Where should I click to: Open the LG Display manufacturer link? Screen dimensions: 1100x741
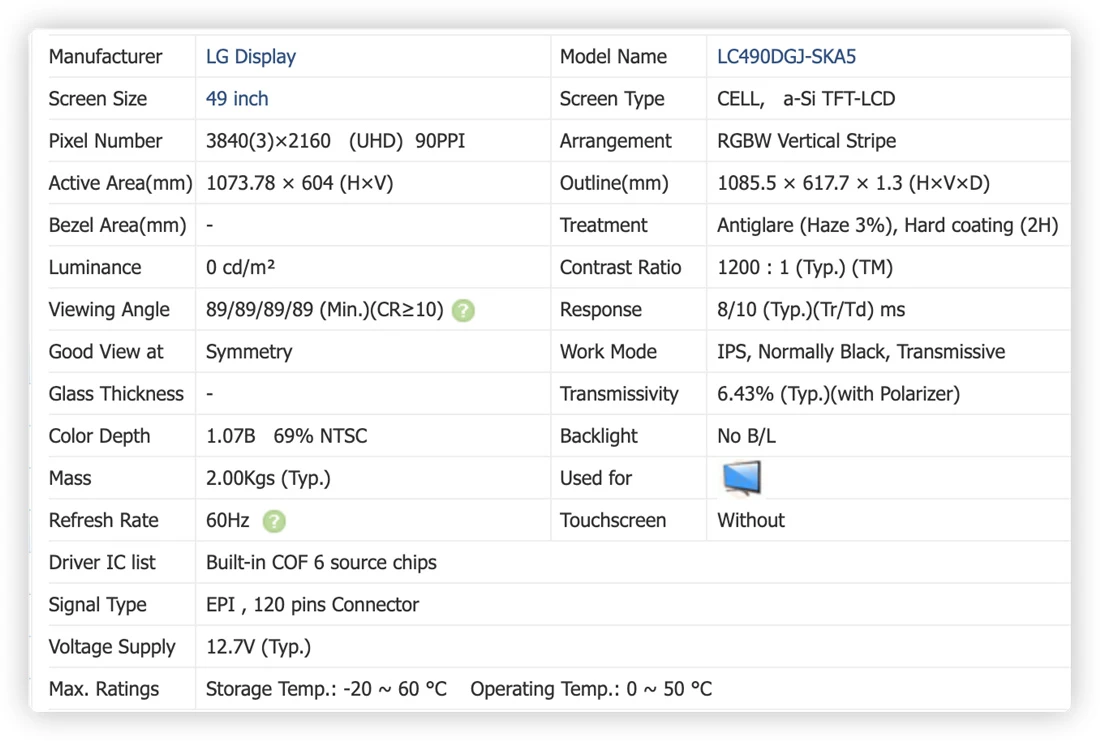tap(250, 57)
